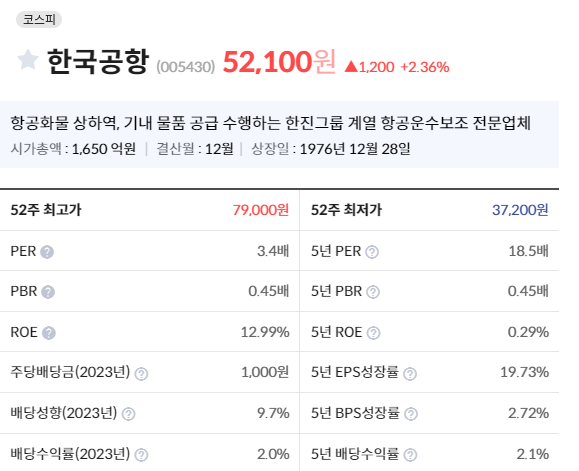Click the price change ▲1,200
The height and width of the screenshot is (471, 579).
(x=369, y=67)
